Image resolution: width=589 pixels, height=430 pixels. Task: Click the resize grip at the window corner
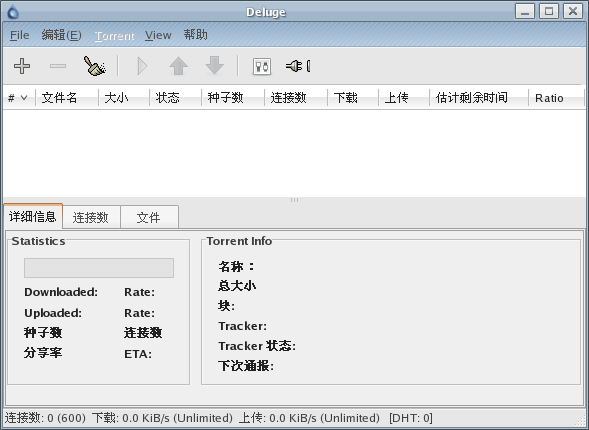pyautogui.click(x=580, y=421)
